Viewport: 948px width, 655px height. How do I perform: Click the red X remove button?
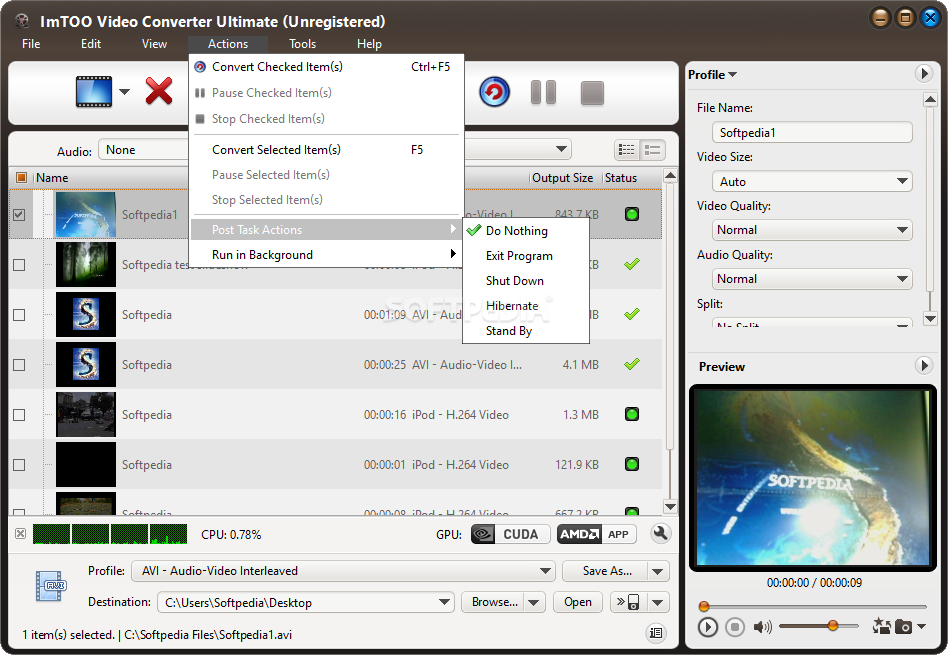(x=159, y=91)
